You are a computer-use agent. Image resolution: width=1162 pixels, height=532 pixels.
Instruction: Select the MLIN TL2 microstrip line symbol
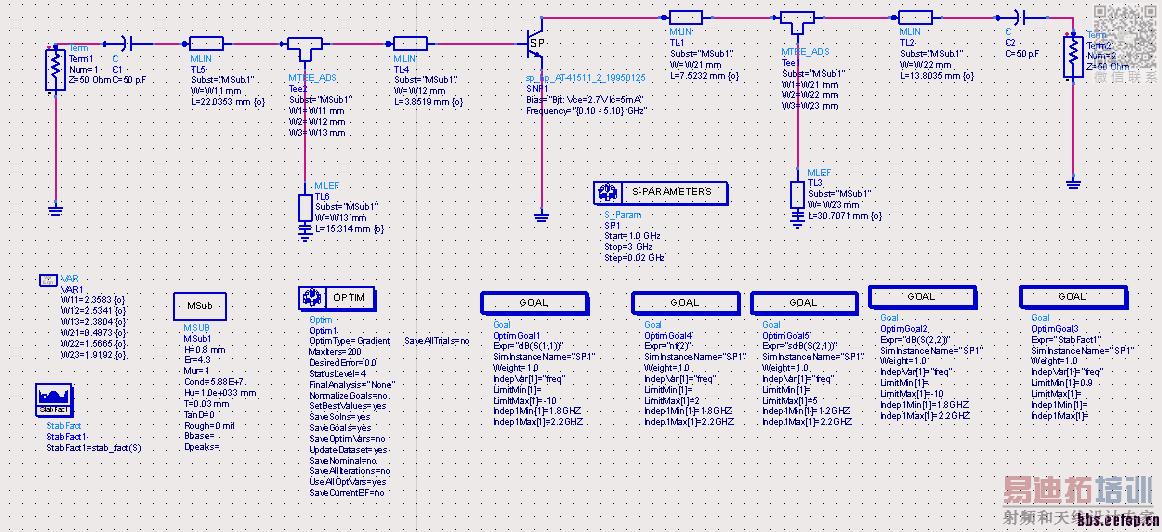(915, 18)
